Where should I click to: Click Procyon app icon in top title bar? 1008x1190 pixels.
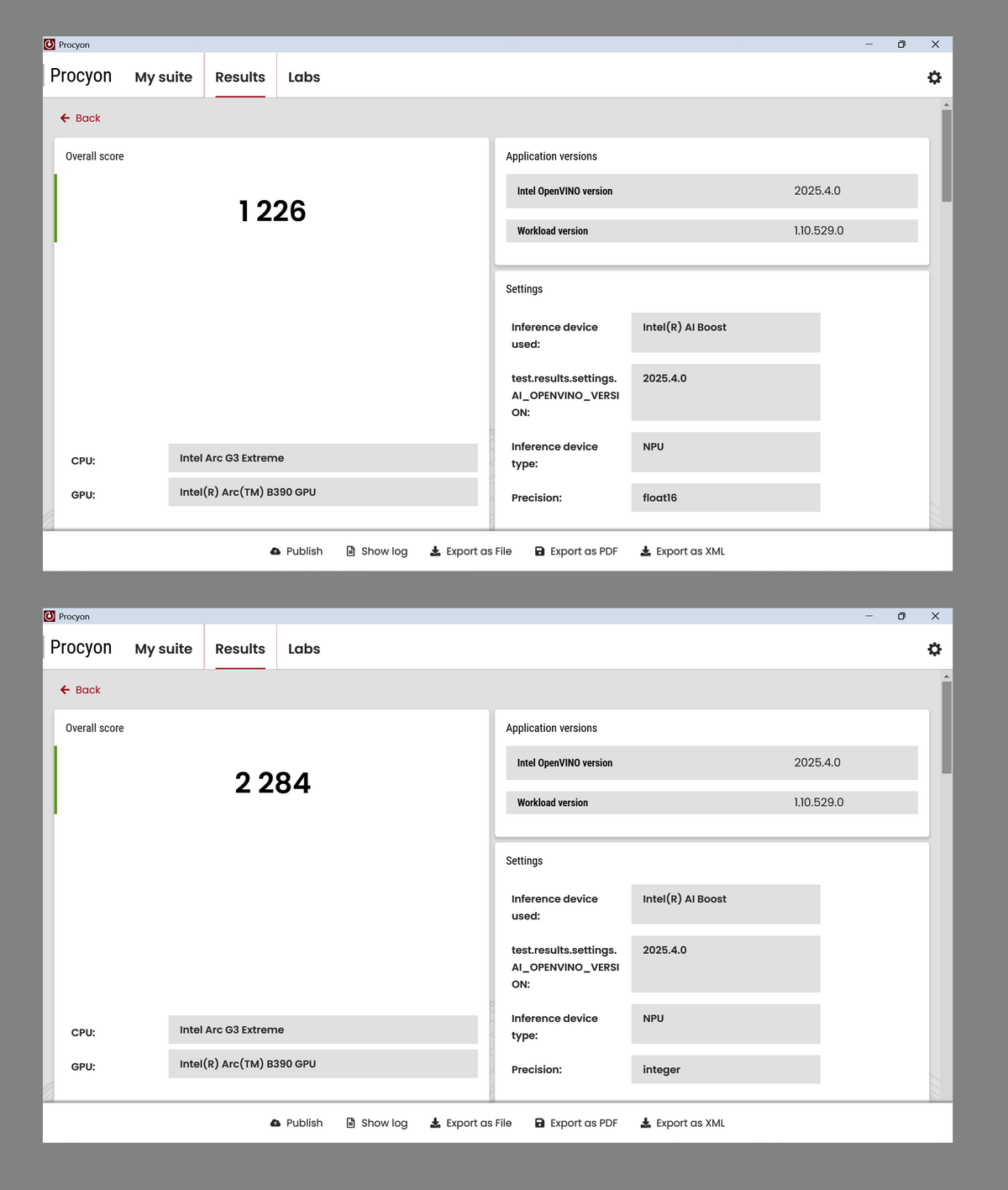point(50,45)
